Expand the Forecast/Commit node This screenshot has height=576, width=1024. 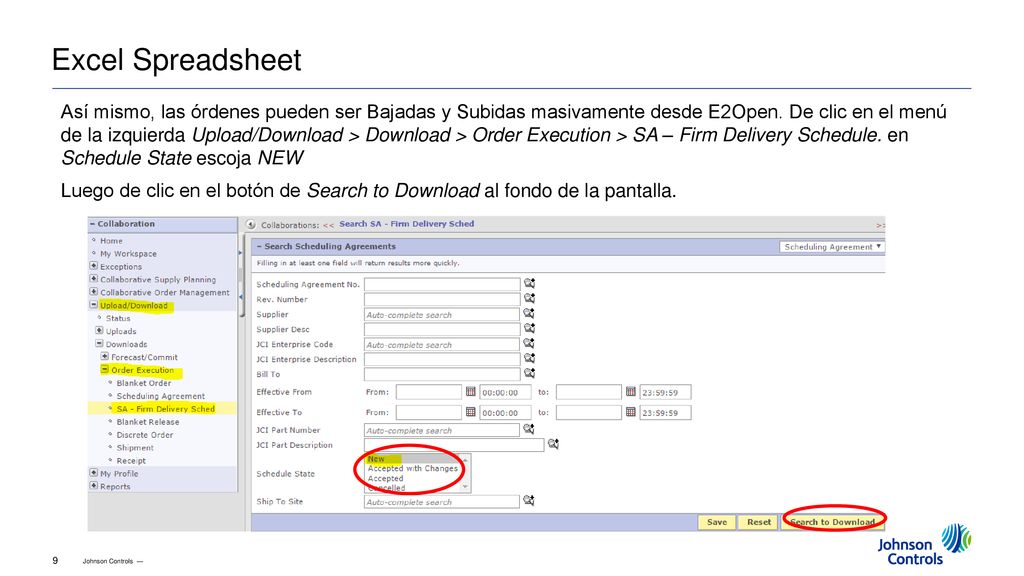click(x=104, y=357)
